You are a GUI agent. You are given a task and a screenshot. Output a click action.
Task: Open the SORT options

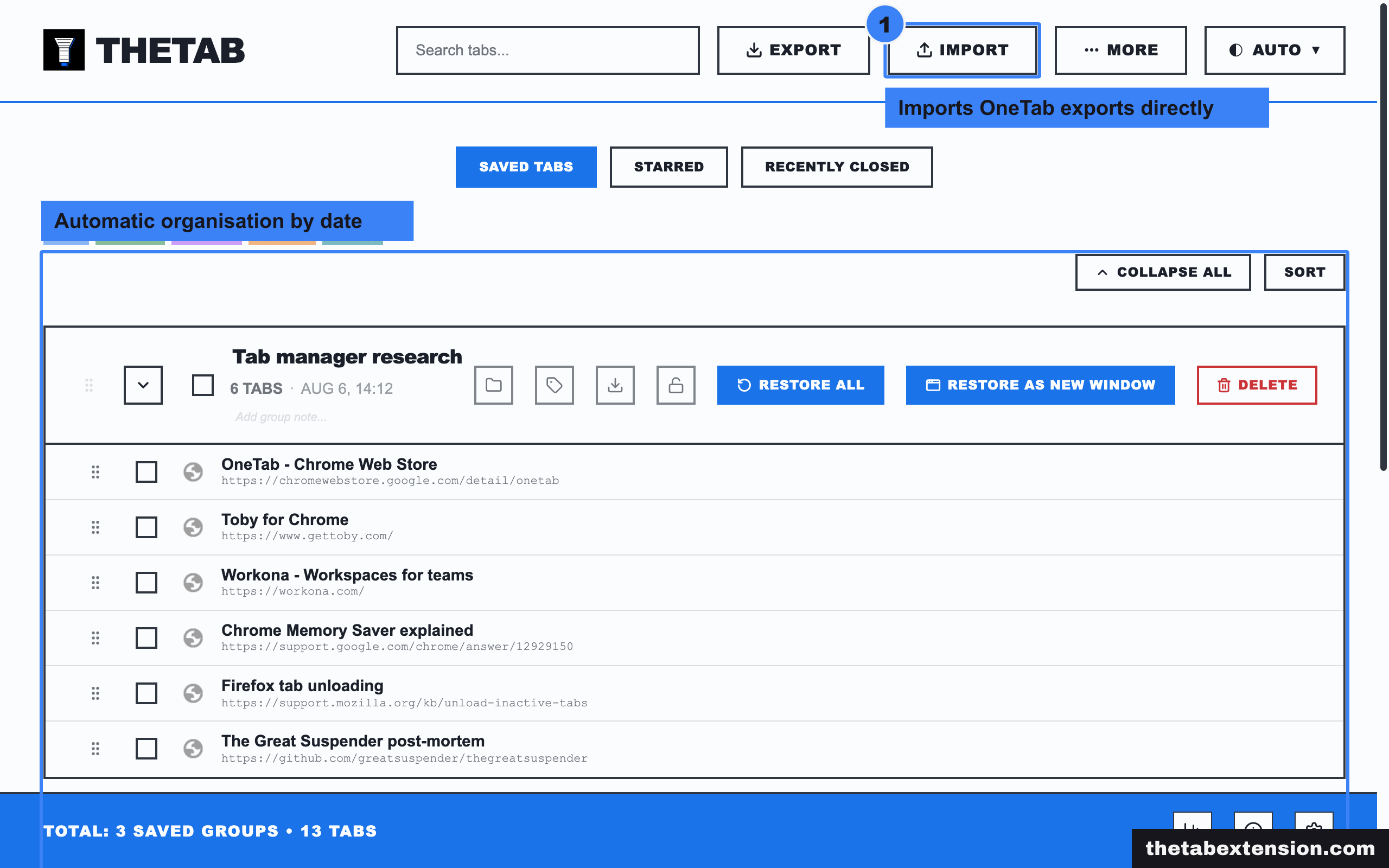coord(1304,272)
